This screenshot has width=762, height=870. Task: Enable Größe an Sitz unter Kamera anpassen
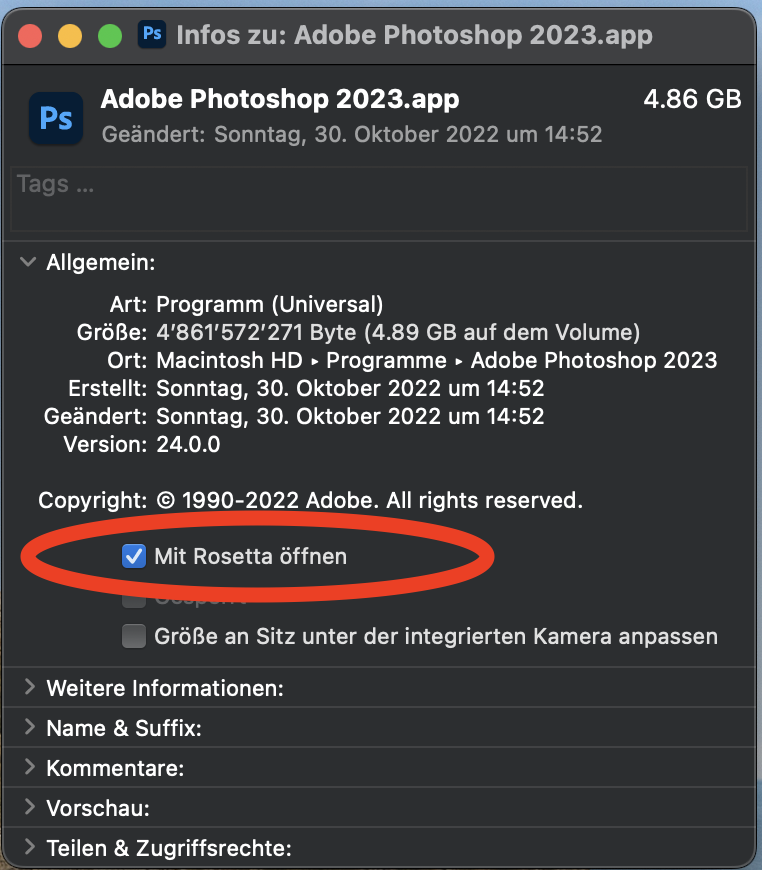(133, 636)
